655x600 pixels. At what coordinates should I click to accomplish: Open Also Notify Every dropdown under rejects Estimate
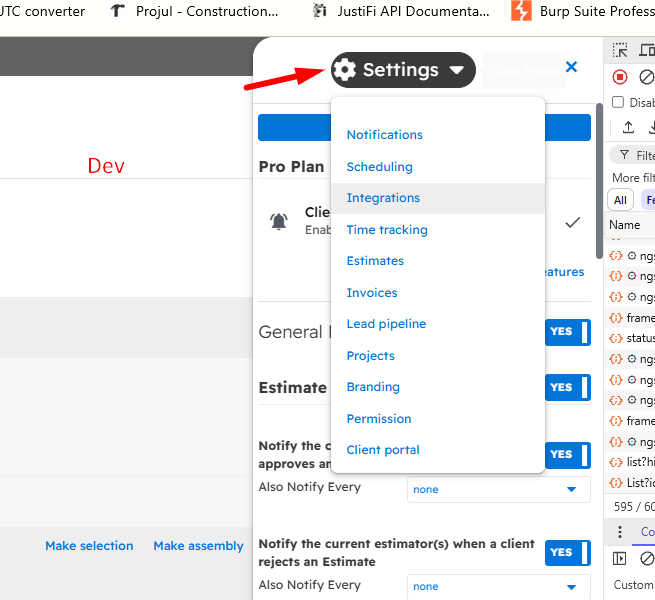coord(499,587)
